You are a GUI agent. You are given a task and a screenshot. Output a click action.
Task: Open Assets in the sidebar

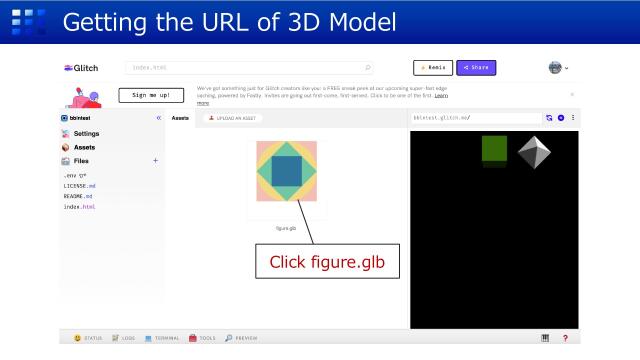tap(84, 147)
